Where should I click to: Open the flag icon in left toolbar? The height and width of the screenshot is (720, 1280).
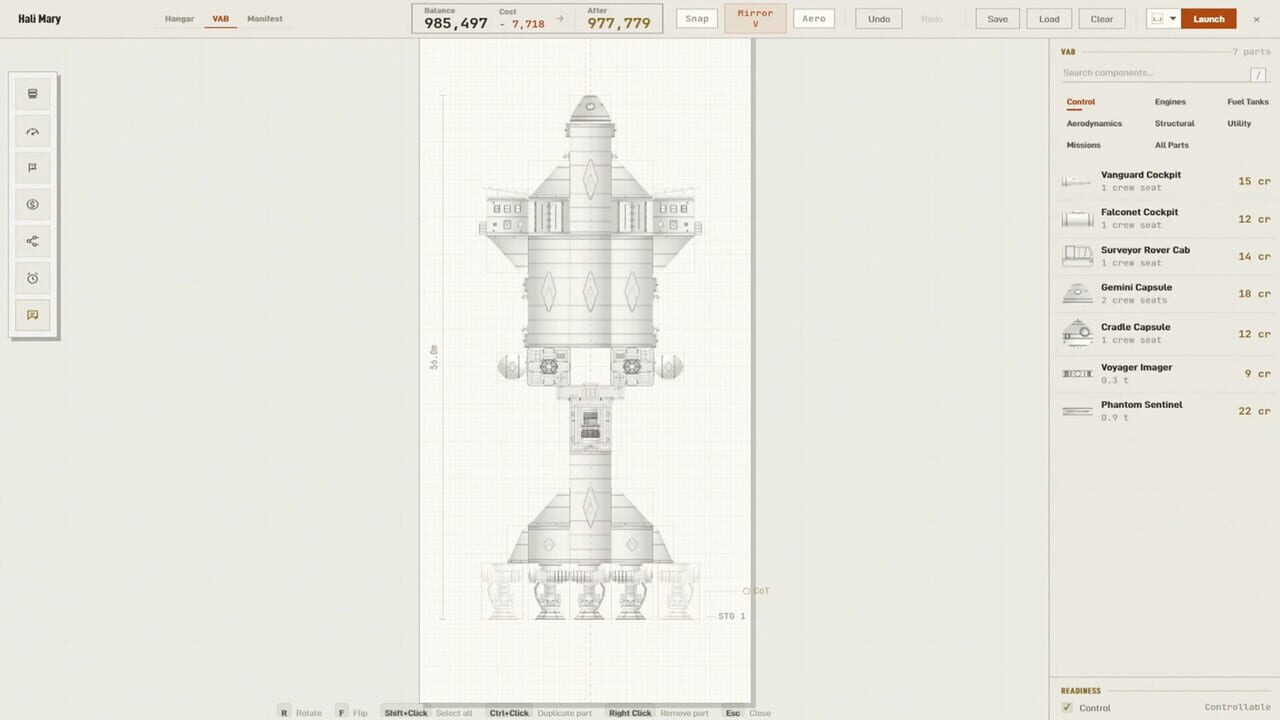pyautogui.click(x=32, y=168)
